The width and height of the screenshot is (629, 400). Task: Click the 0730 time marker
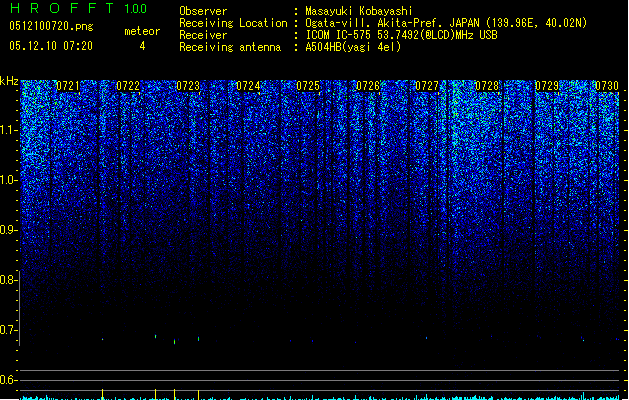point(607,86)
